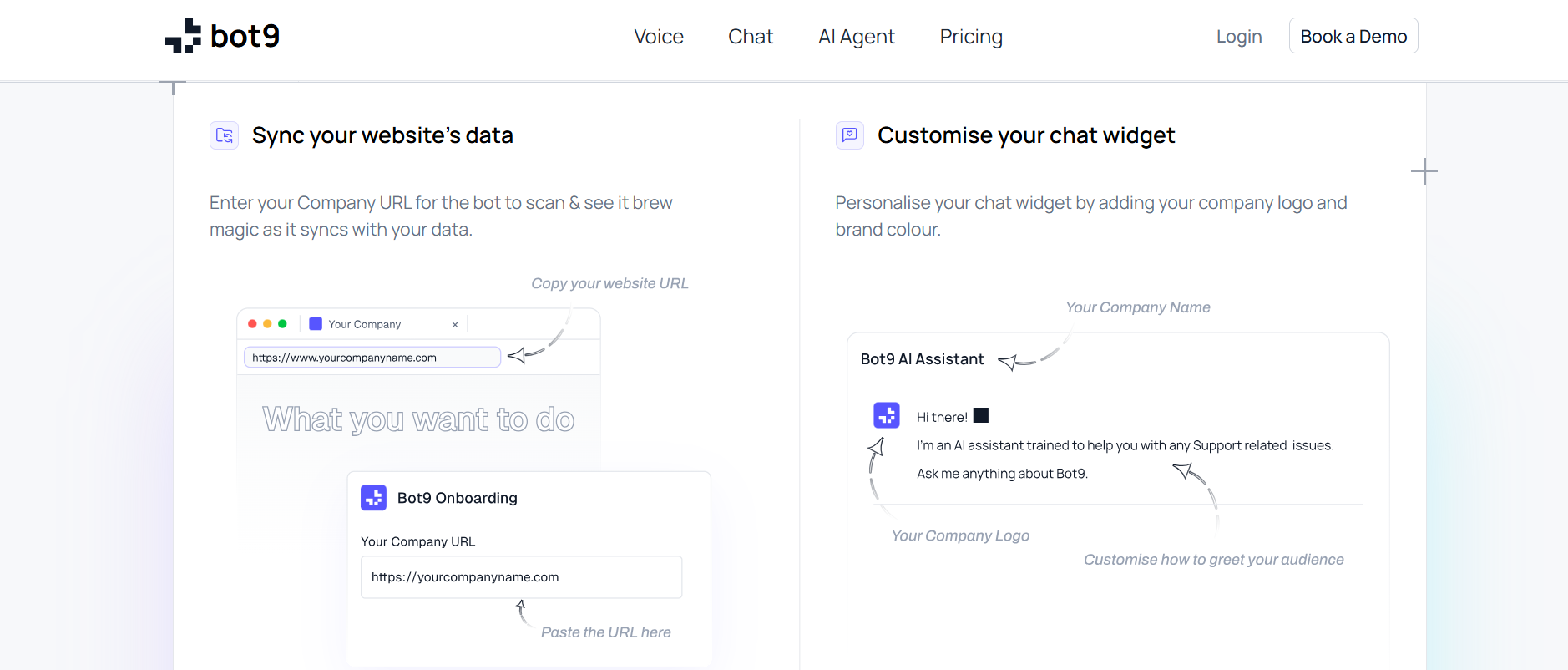Click the Bot9 Onboarding logo icon

point(373,498)
